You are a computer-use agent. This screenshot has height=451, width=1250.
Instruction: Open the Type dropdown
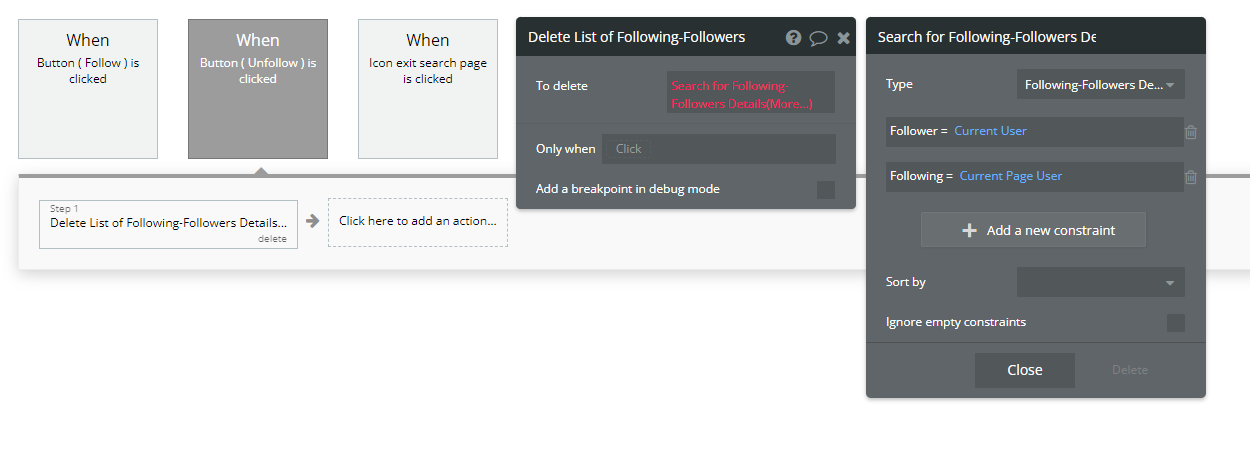[1100, 85]
